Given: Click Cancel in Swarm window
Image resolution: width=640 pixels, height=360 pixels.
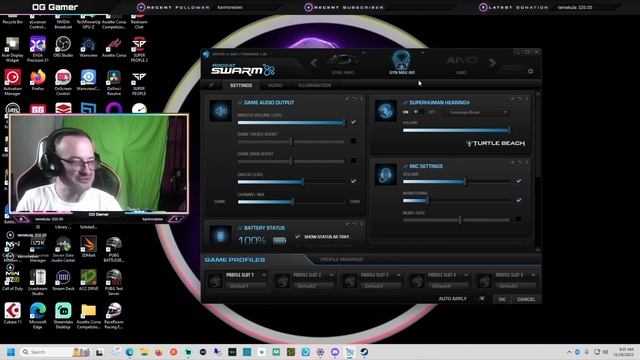Looking at the screenshot, I should pos(526,299).
